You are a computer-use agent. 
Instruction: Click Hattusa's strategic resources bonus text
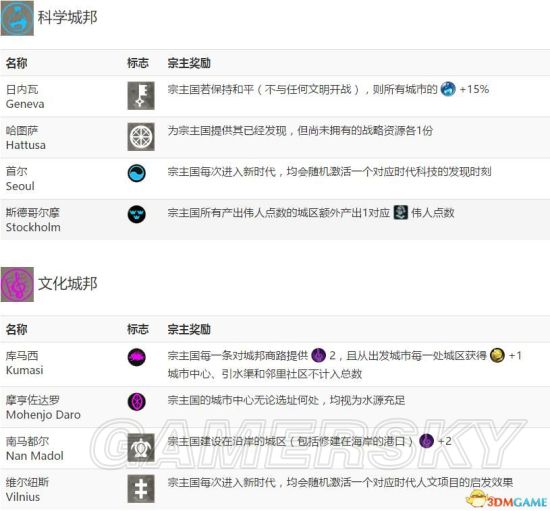[300, 130]
